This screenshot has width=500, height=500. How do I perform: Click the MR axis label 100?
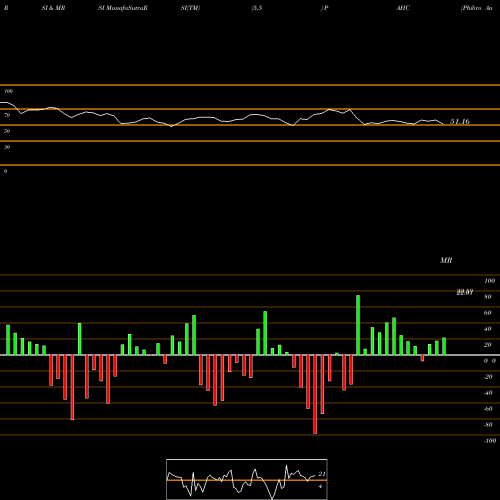pos(490,281)
